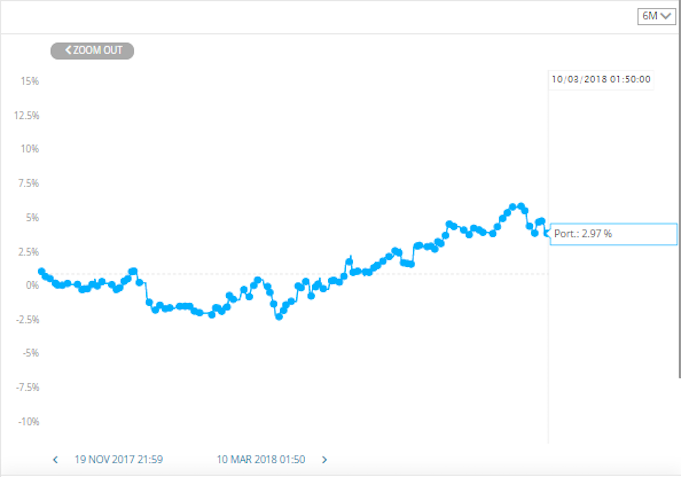This screenshot has width=681, height=477.
Task: Click the peak data point above 5%
Action: coord(513,206)
